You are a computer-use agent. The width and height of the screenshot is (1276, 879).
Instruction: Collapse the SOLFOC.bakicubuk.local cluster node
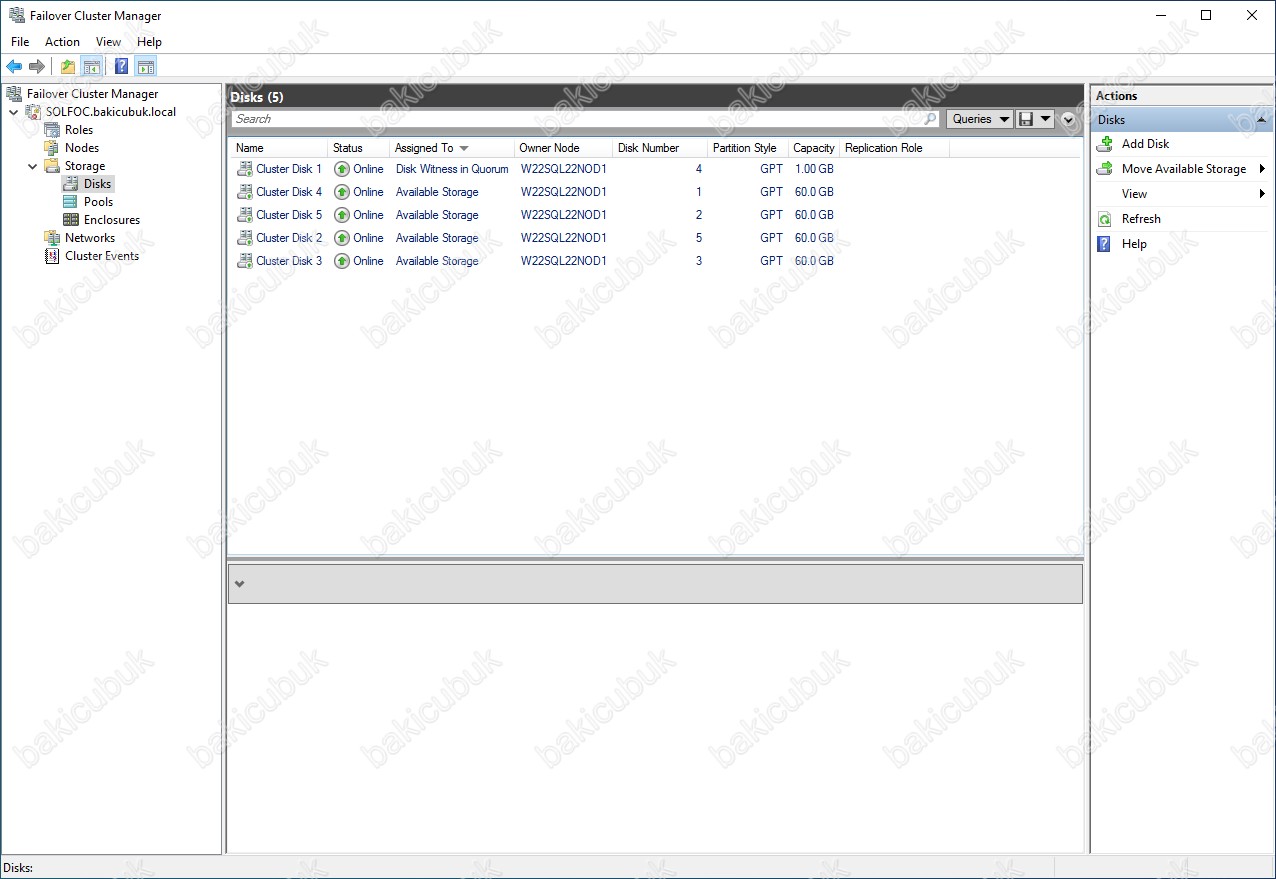[x=13, y=112]
